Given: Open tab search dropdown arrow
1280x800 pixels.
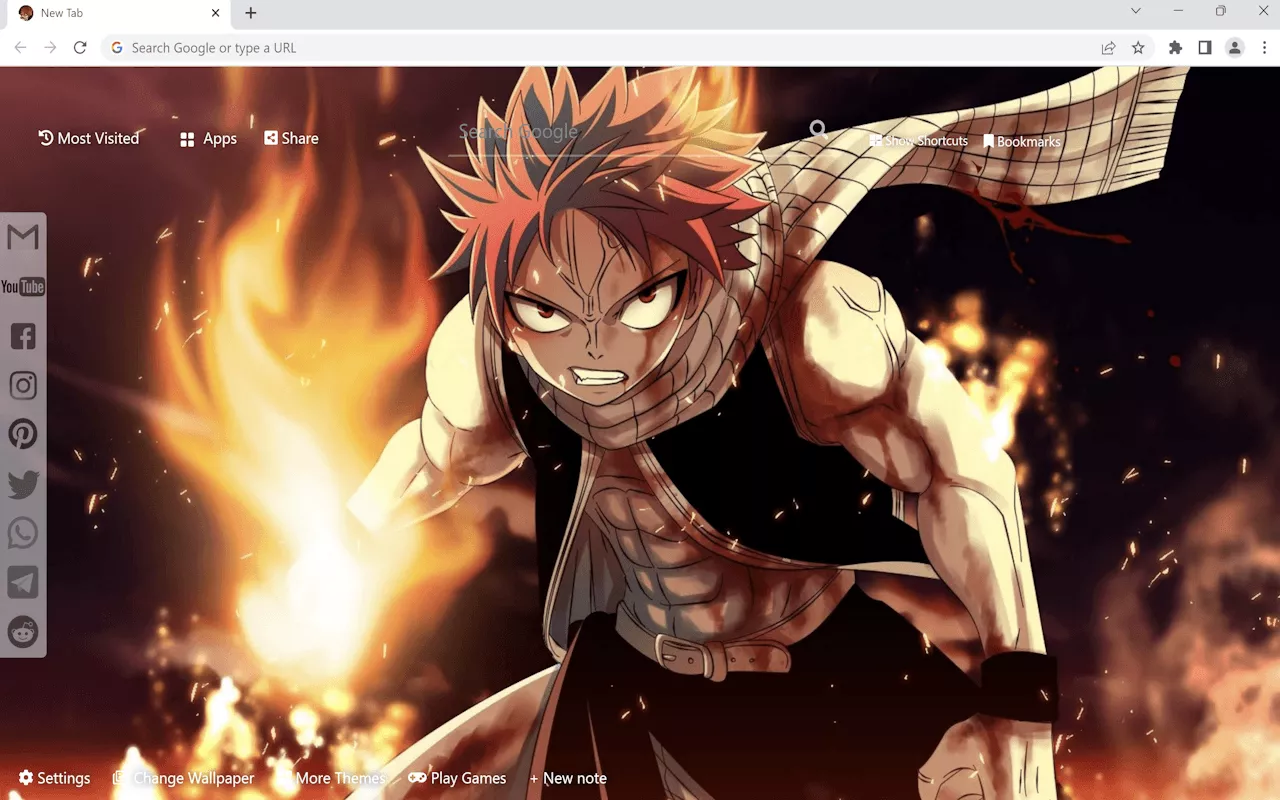Looking at the screenshot, I should click(x=1136, y=11).
